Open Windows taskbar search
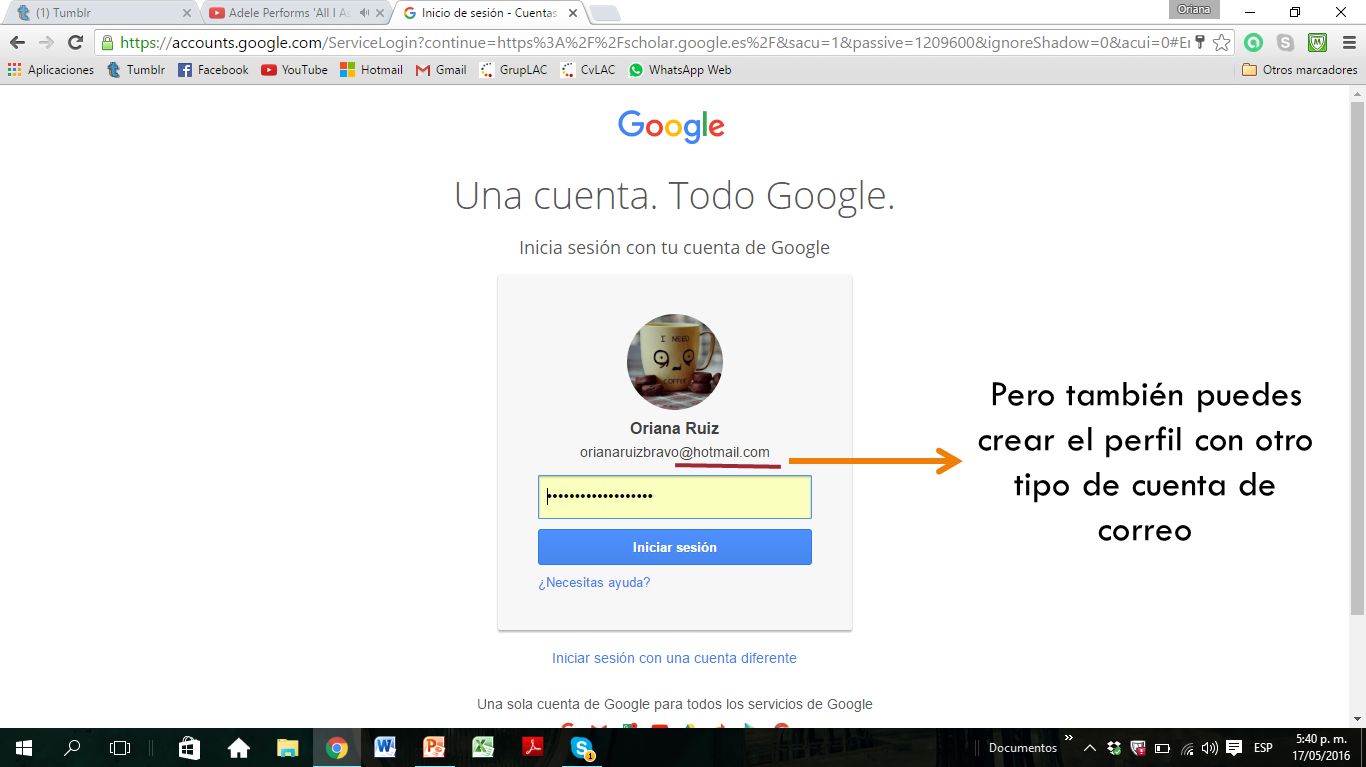Viewport: 1366px width, 767px height. pyautogui.click(x=72, y=747)
